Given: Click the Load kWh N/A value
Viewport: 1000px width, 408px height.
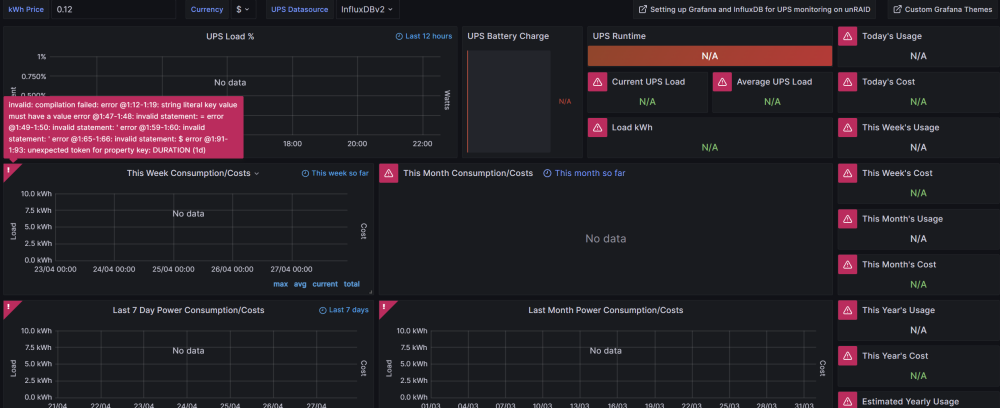Looking at the screenshot, I should [x=710, y=147].
